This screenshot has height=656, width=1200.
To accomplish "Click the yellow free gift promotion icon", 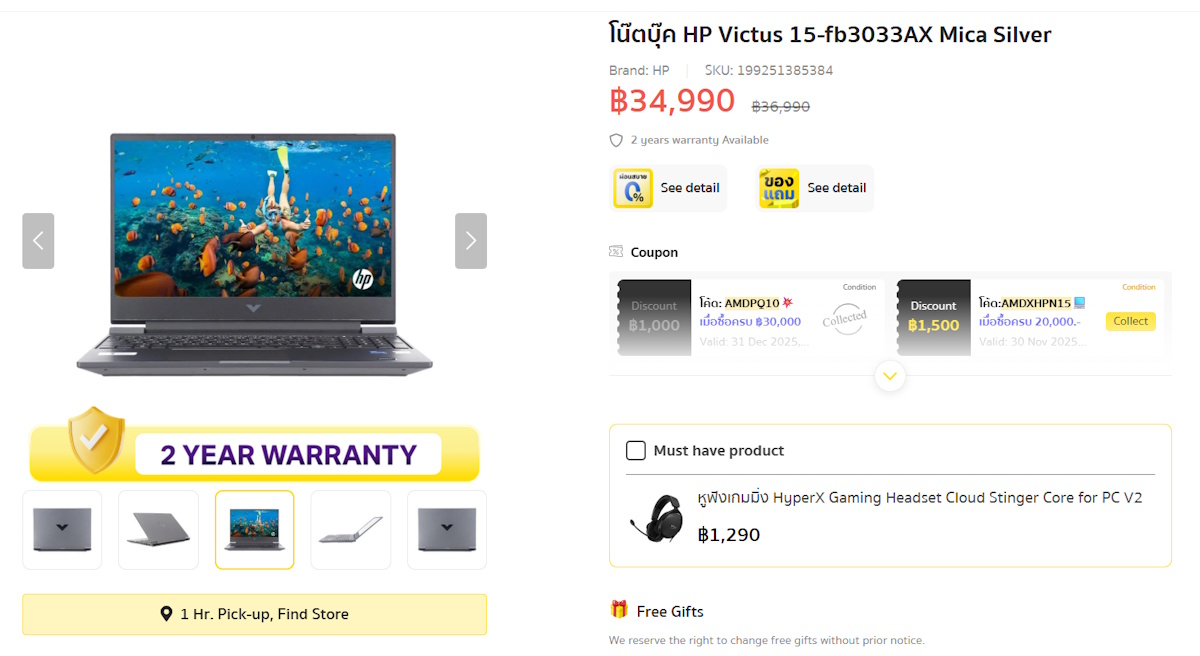I will tap(779, 188).
